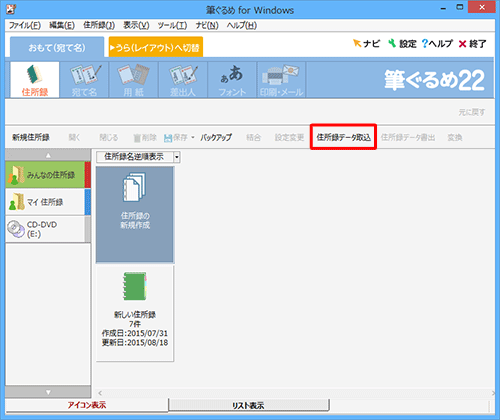Open the ファイル(F) menu
This screenshot has height=420, width=500.
click(x=25, y=25)
